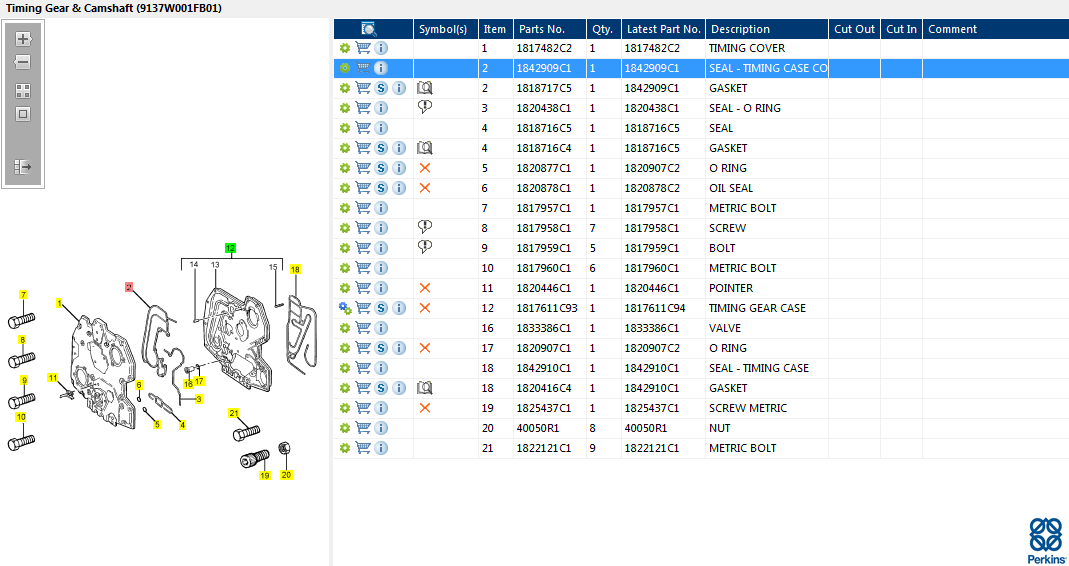Screen dimensions: 1069x566
Task: Click gear icon on 1817957C1 METRIC BOLT row
Action: tap(345, 208)
